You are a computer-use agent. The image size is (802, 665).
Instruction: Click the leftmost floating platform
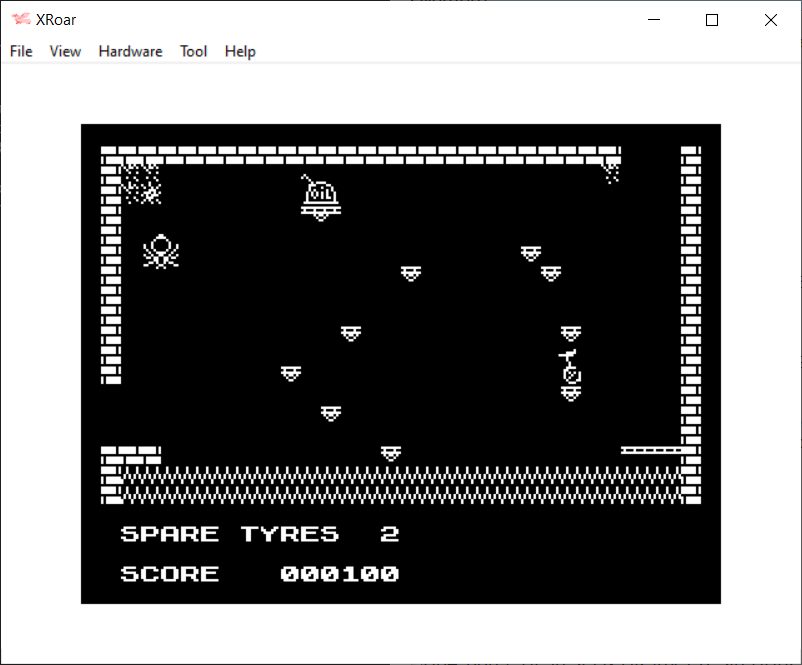291,373
